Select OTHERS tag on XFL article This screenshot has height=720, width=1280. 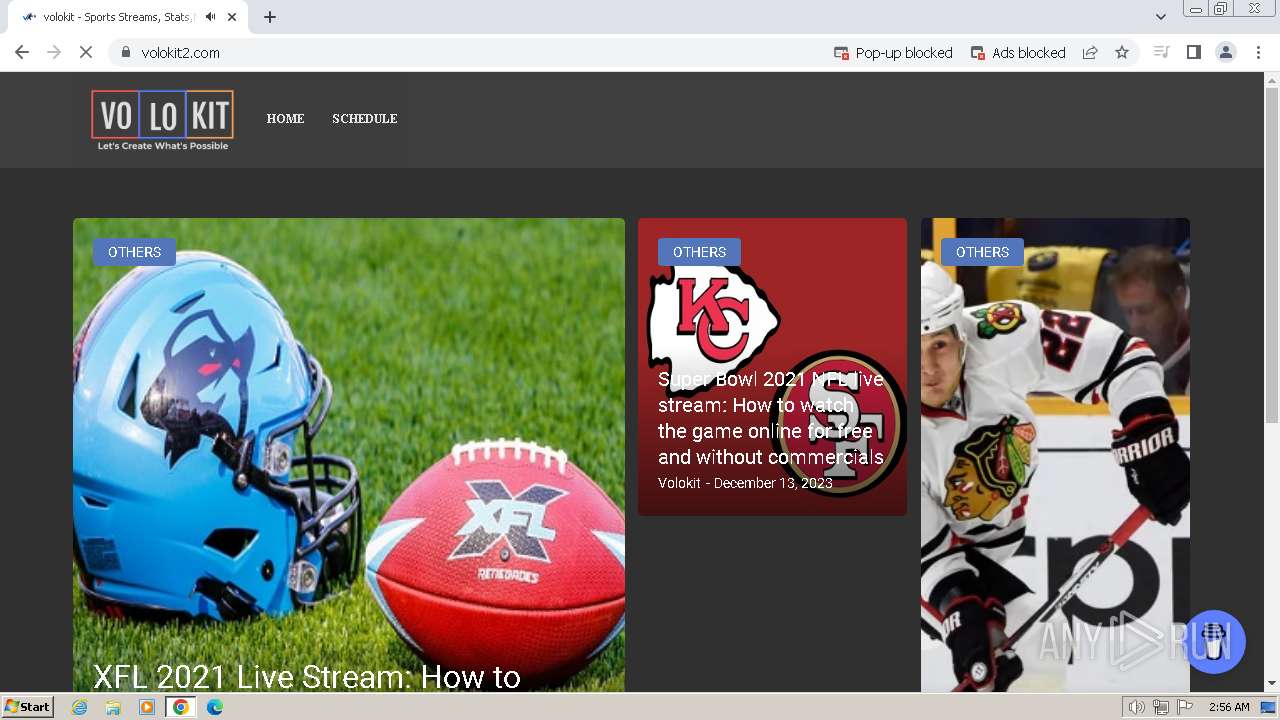tap(134, 252)
